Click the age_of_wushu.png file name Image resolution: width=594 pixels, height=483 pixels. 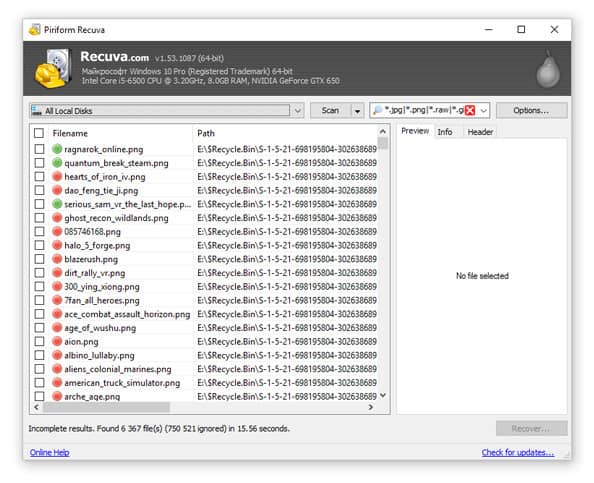(100, 328)
